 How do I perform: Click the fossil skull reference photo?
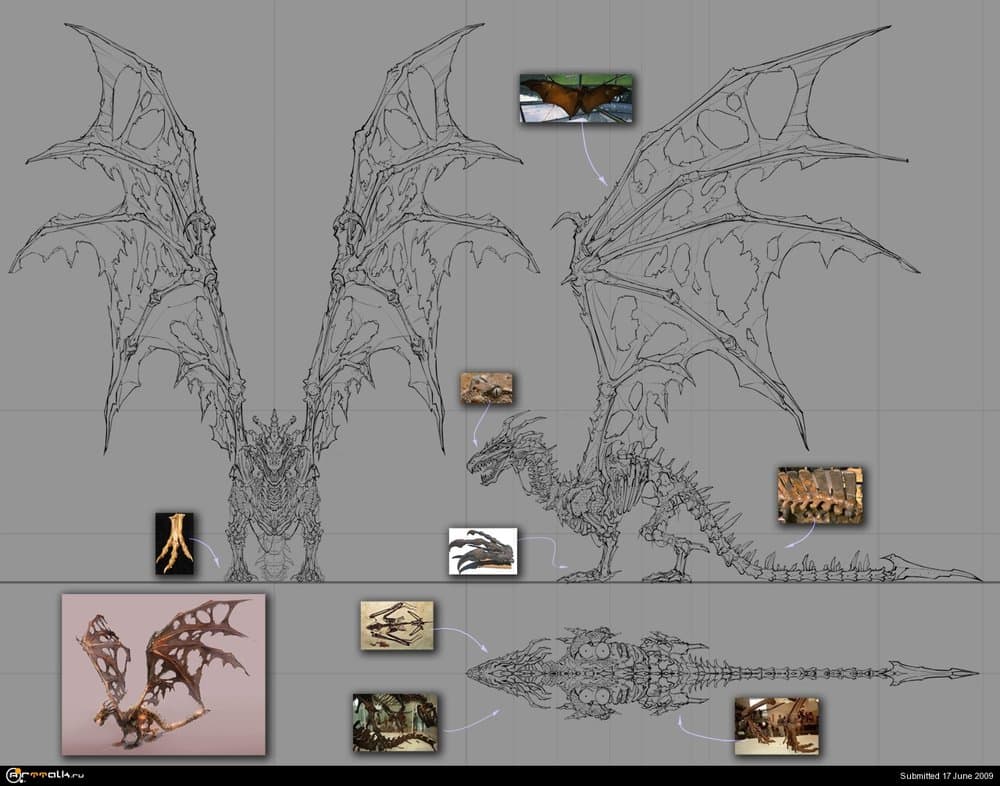tap(488, 388)
